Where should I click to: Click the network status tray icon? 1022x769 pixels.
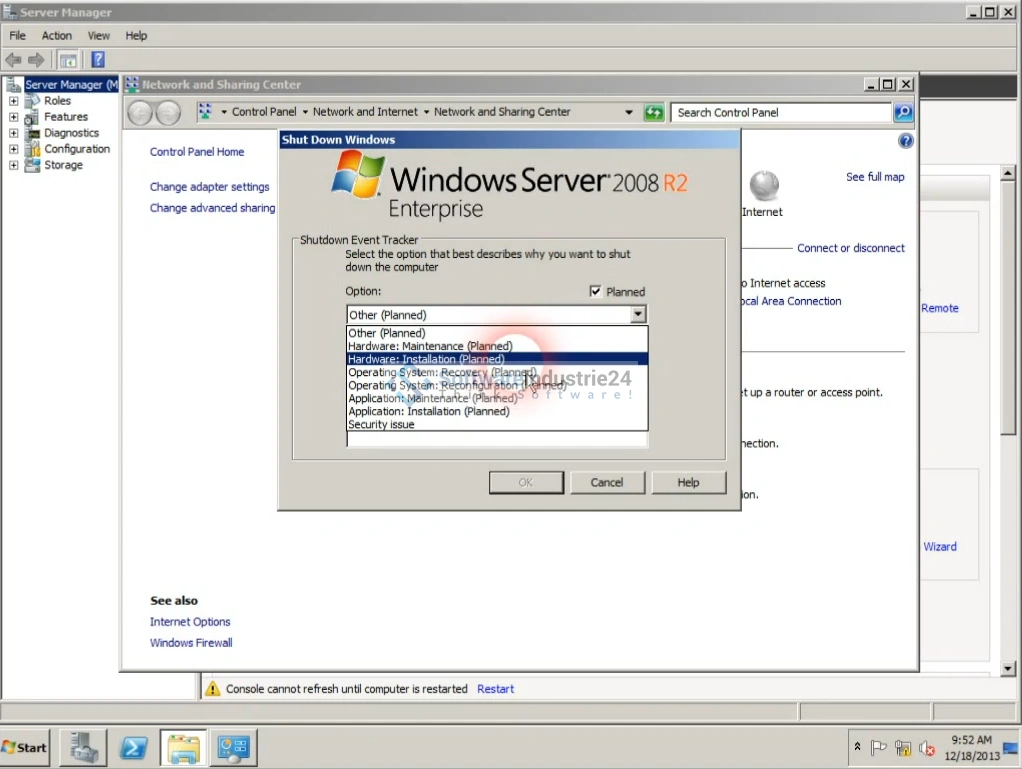click(x=902, y=748)
